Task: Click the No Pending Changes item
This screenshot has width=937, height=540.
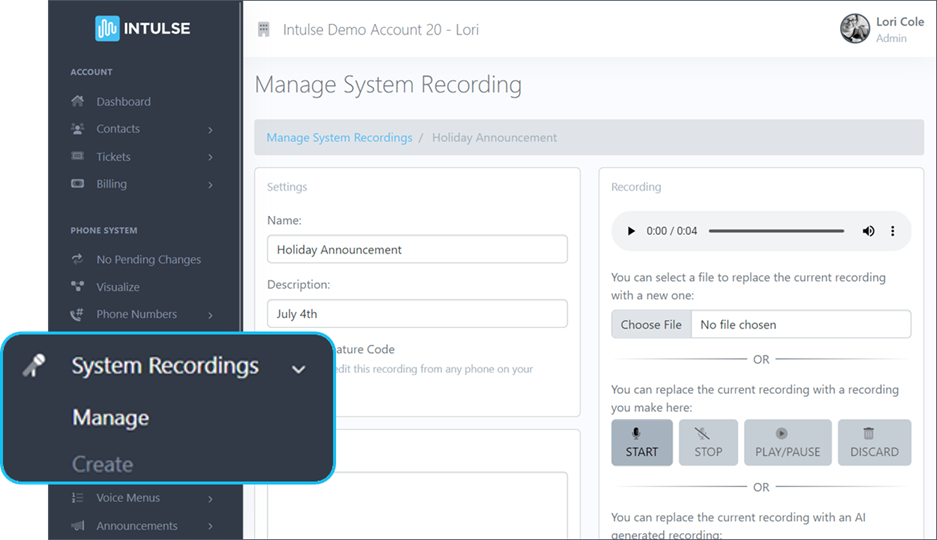Action: tap(148, 260)
